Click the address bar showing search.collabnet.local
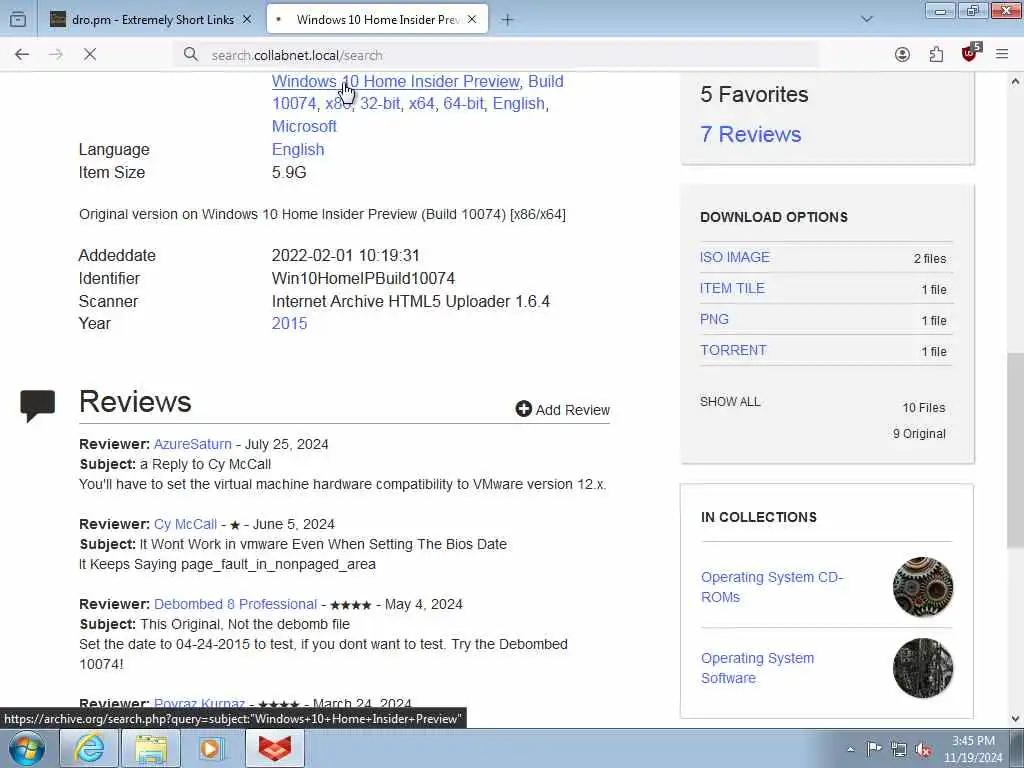Image resolution: width=1024 pixels, height=768 pixels. coord(496,55)
